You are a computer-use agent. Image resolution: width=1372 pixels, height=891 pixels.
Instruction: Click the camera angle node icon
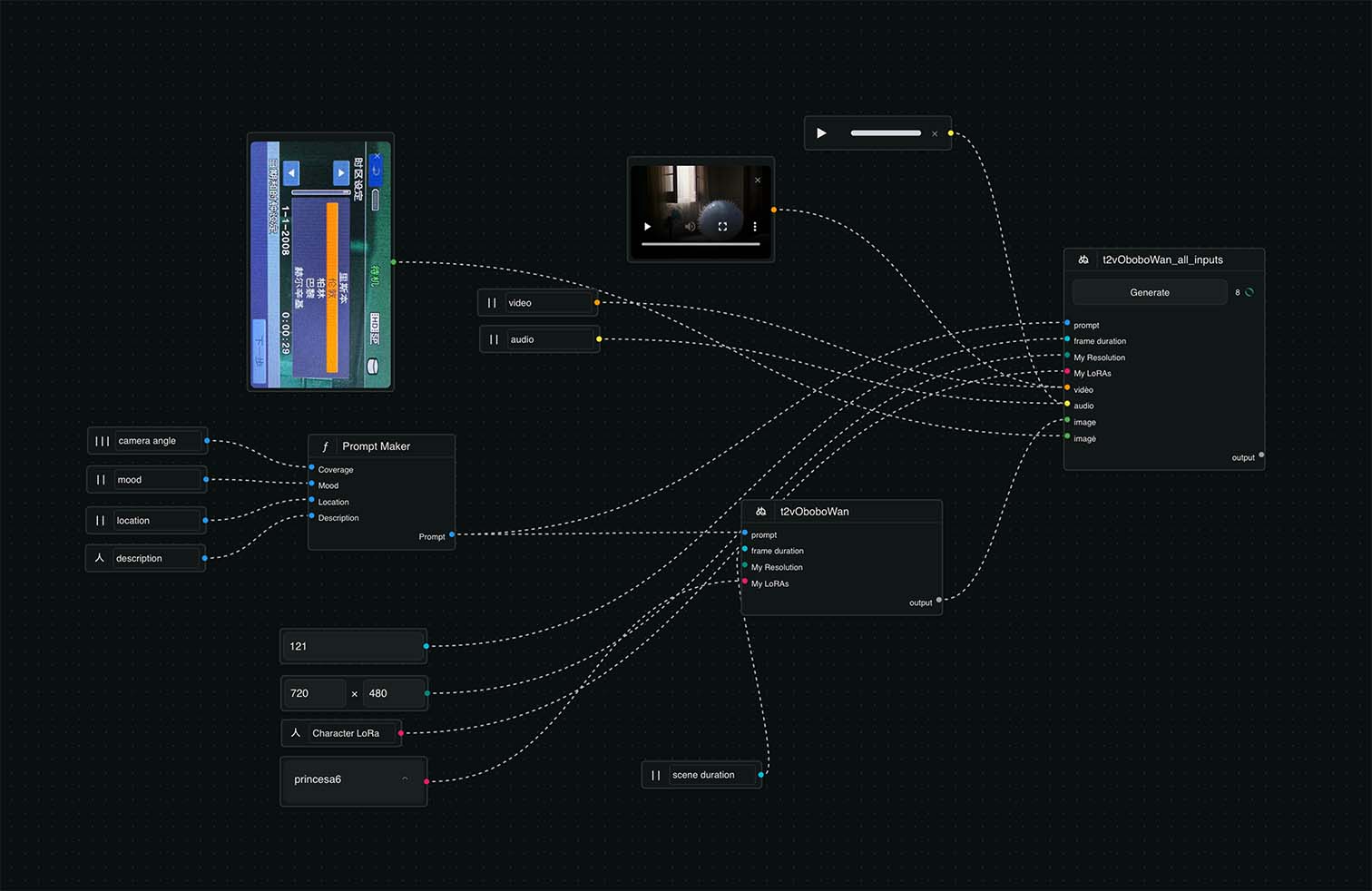[x=102, y=441]
